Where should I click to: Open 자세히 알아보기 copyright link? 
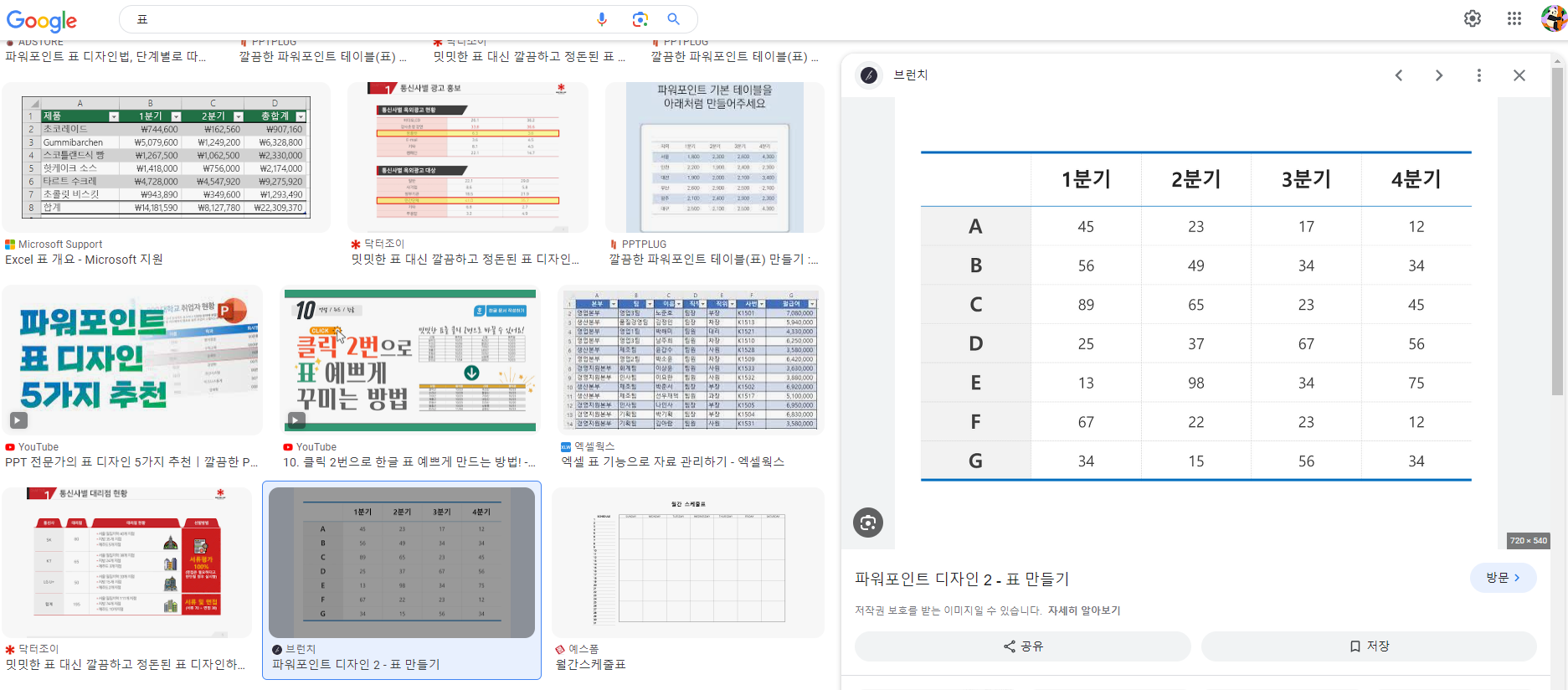pyautogui.click(x=1084, y=610)
